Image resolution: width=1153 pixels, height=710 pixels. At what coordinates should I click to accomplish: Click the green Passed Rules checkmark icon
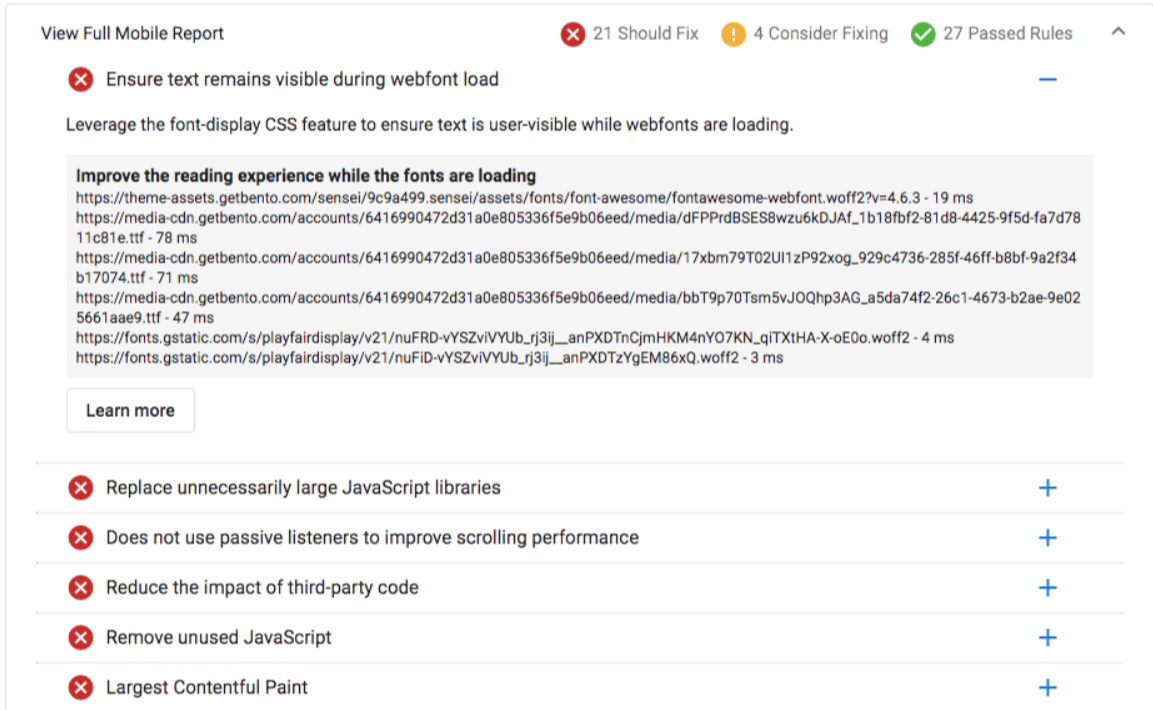pyautogui.click(x=923, y=34)
